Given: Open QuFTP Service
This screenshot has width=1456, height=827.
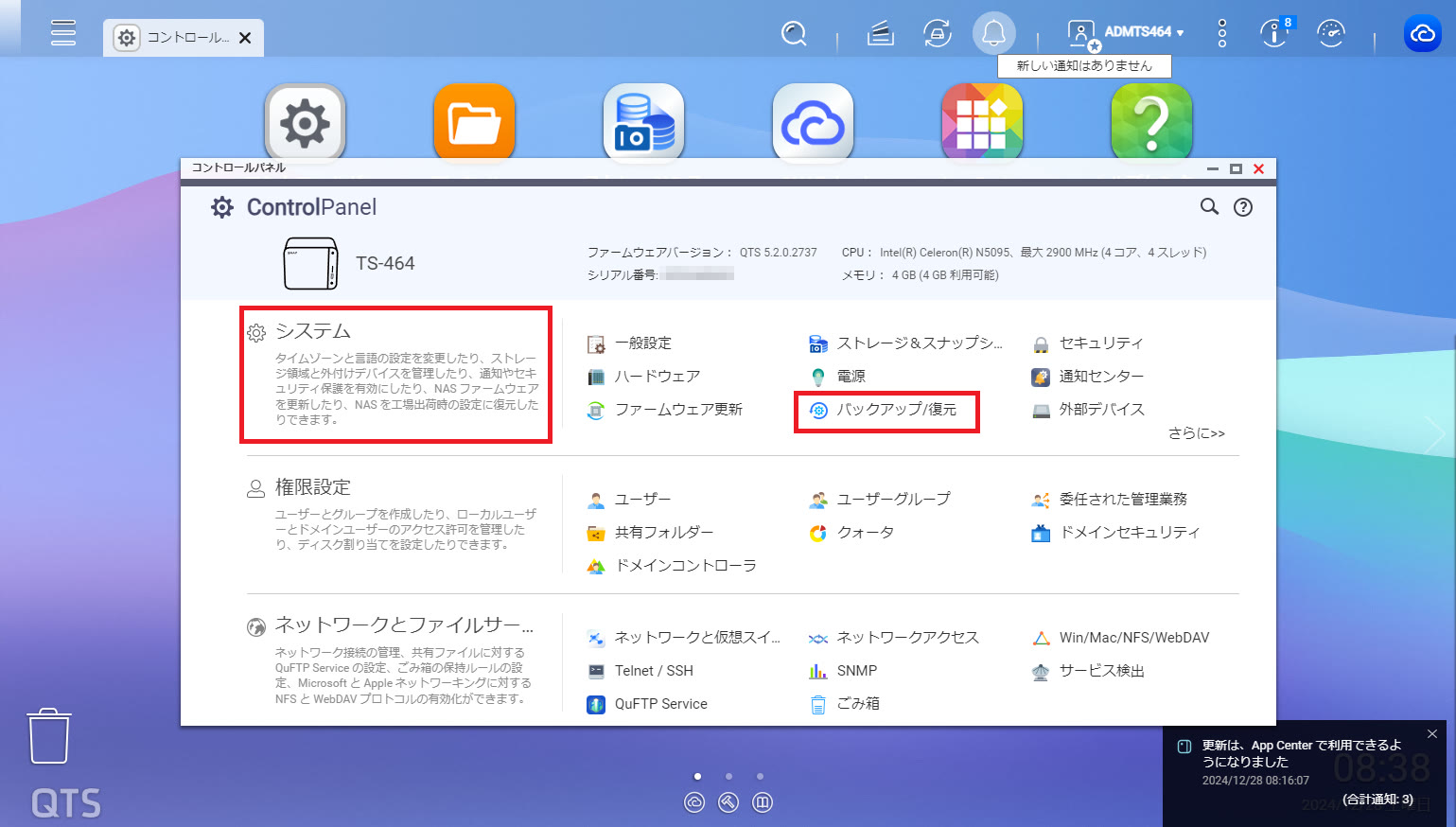Looking at the screenshot, I should pyautogui.click(x=648, y=704).
